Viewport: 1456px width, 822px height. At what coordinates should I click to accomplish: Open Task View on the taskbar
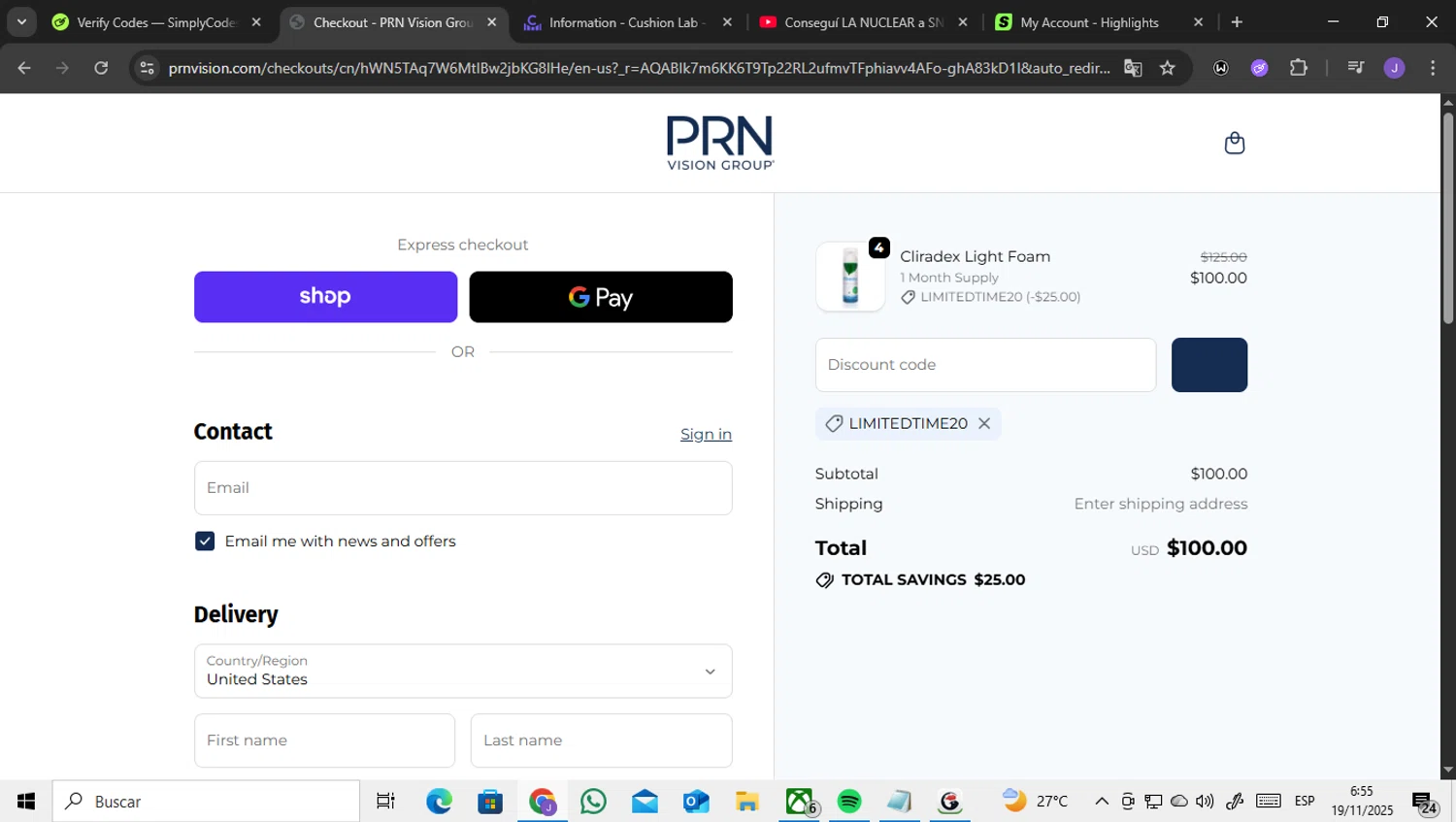(386, 802)
